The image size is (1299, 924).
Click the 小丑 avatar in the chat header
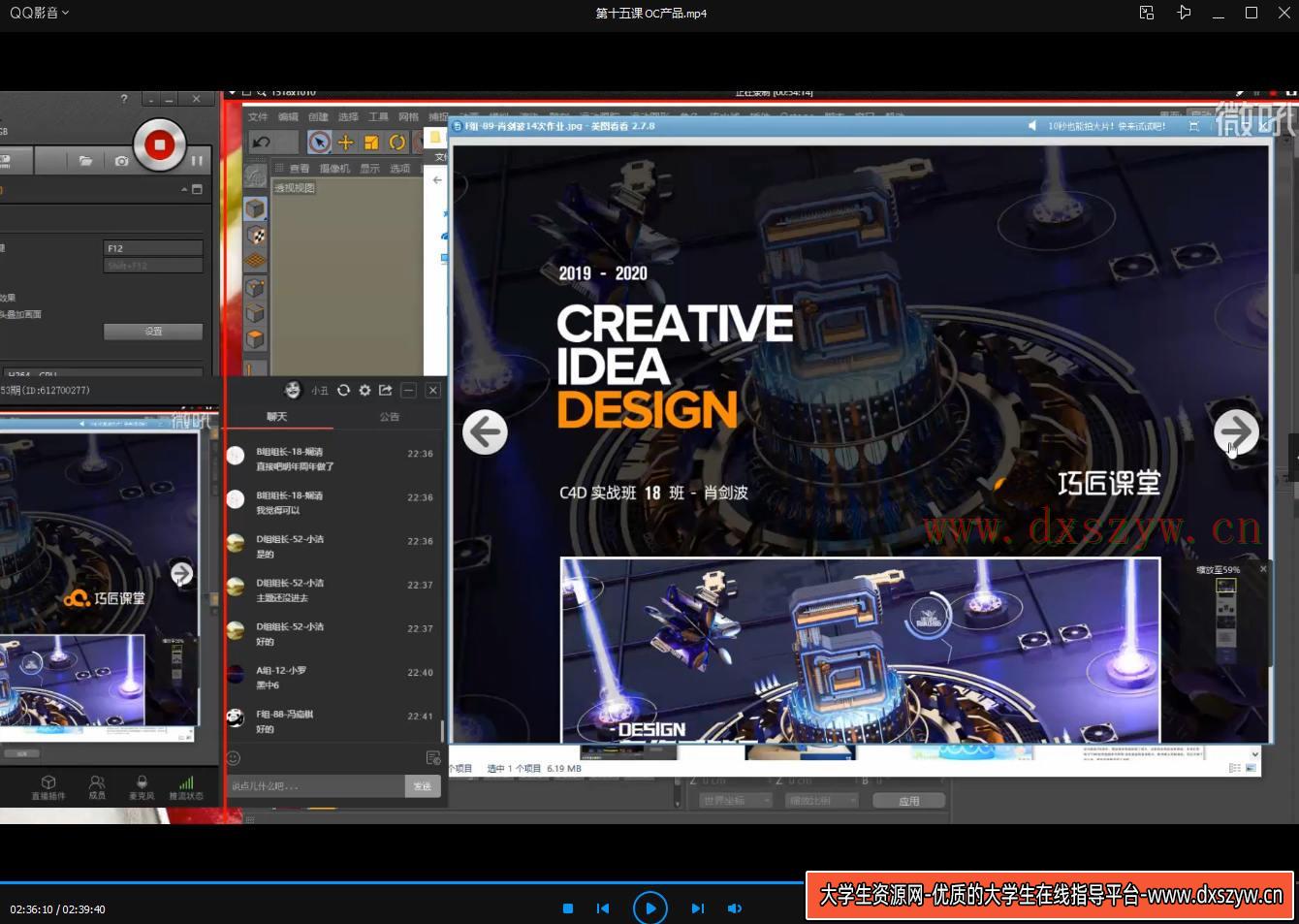[293, 390]
